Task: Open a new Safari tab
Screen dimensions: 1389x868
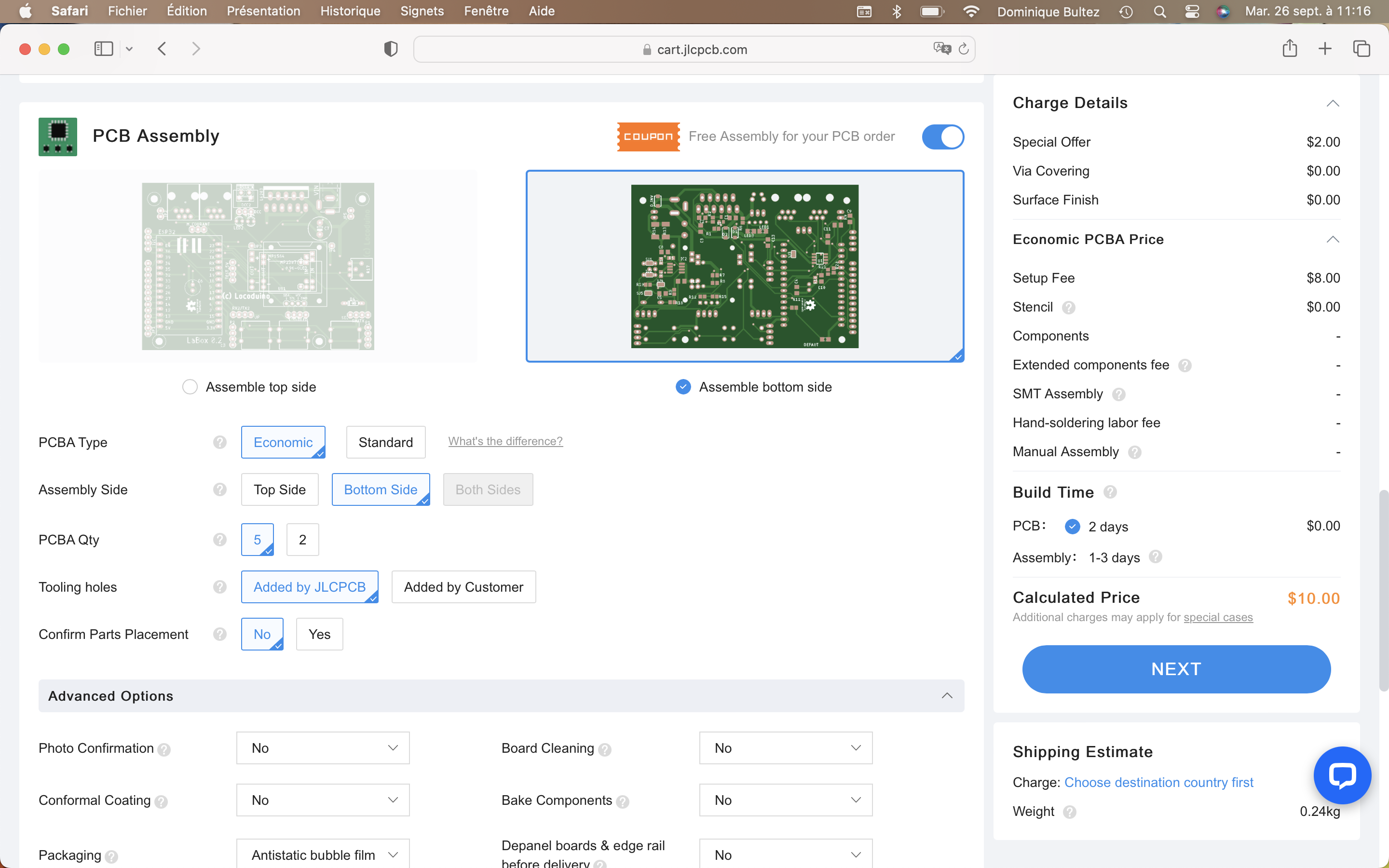Action: coord(1325,49)
